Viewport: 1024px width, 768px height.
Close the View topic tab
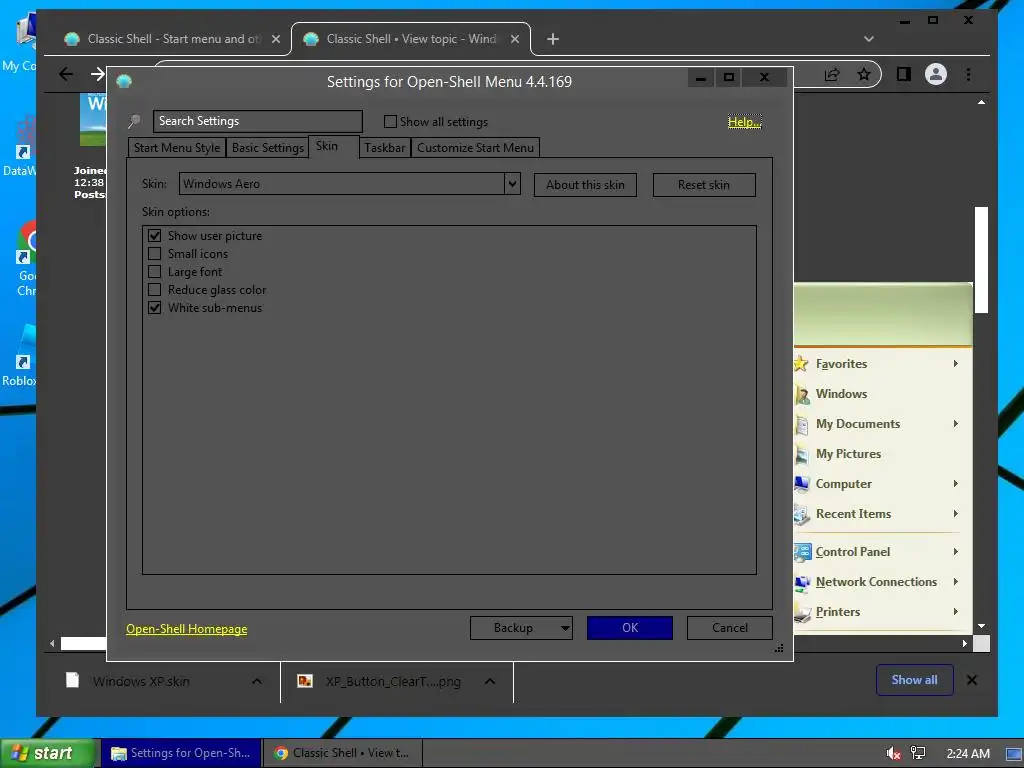[x=515, y=39]
